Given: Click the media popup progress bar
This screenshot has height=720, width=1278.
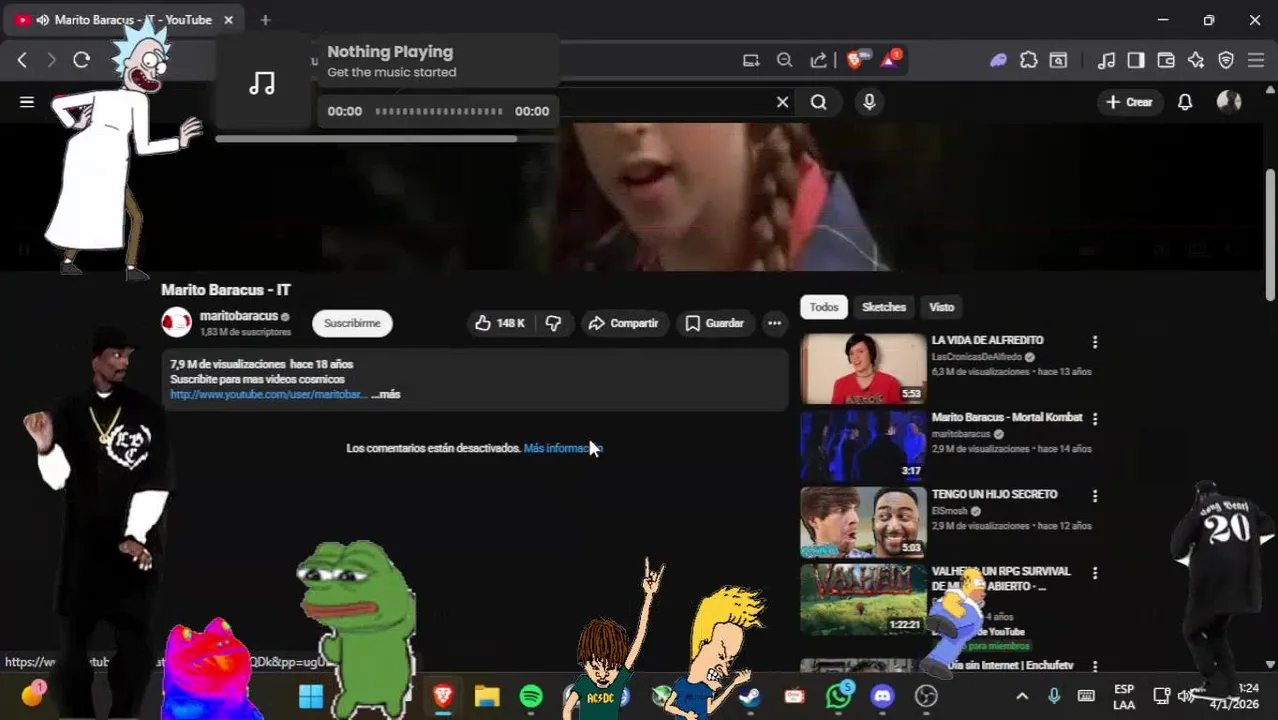Looking at the screenshot, I should coord(438,111).
